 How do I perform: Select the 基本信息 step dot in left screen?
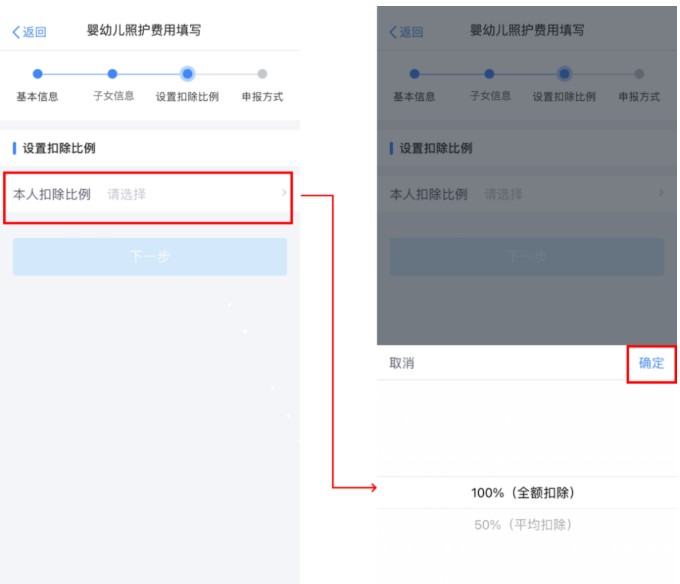(x=38, y=74)
